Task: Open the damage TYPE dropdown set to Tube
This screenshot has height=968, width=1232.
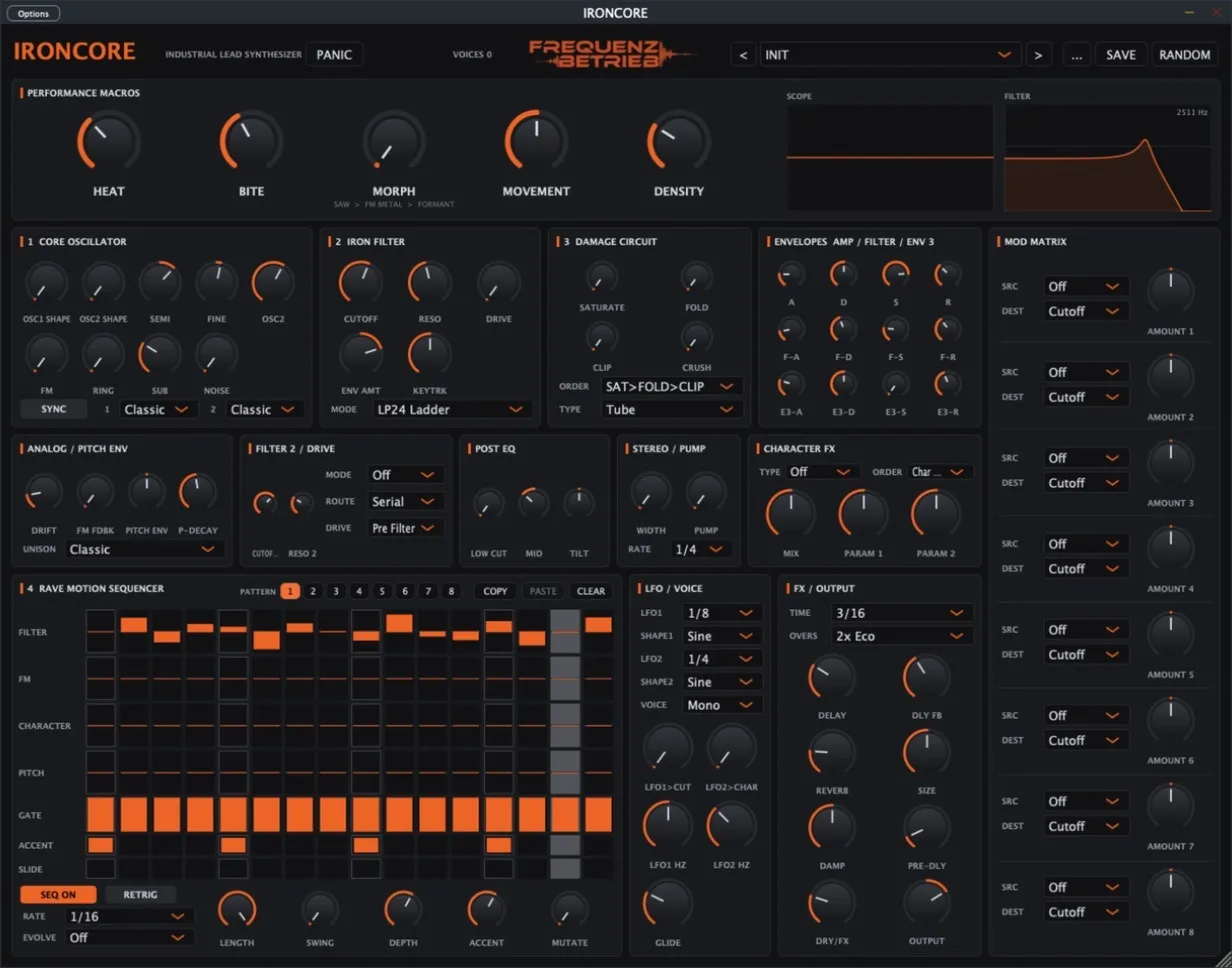Action: click(672, 409)
